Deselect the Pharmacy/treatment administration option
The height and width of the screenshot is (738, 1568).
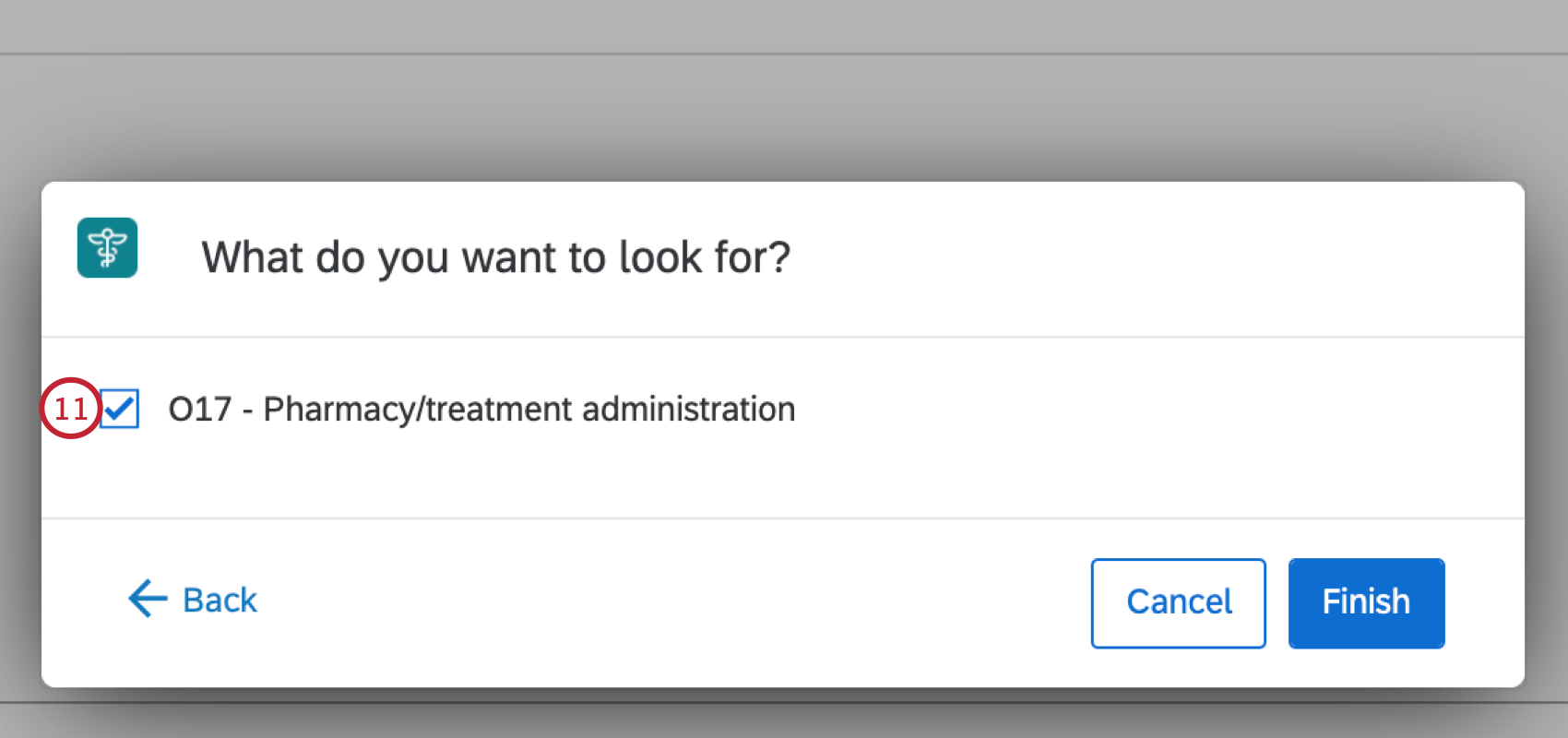tap(120, 408)
